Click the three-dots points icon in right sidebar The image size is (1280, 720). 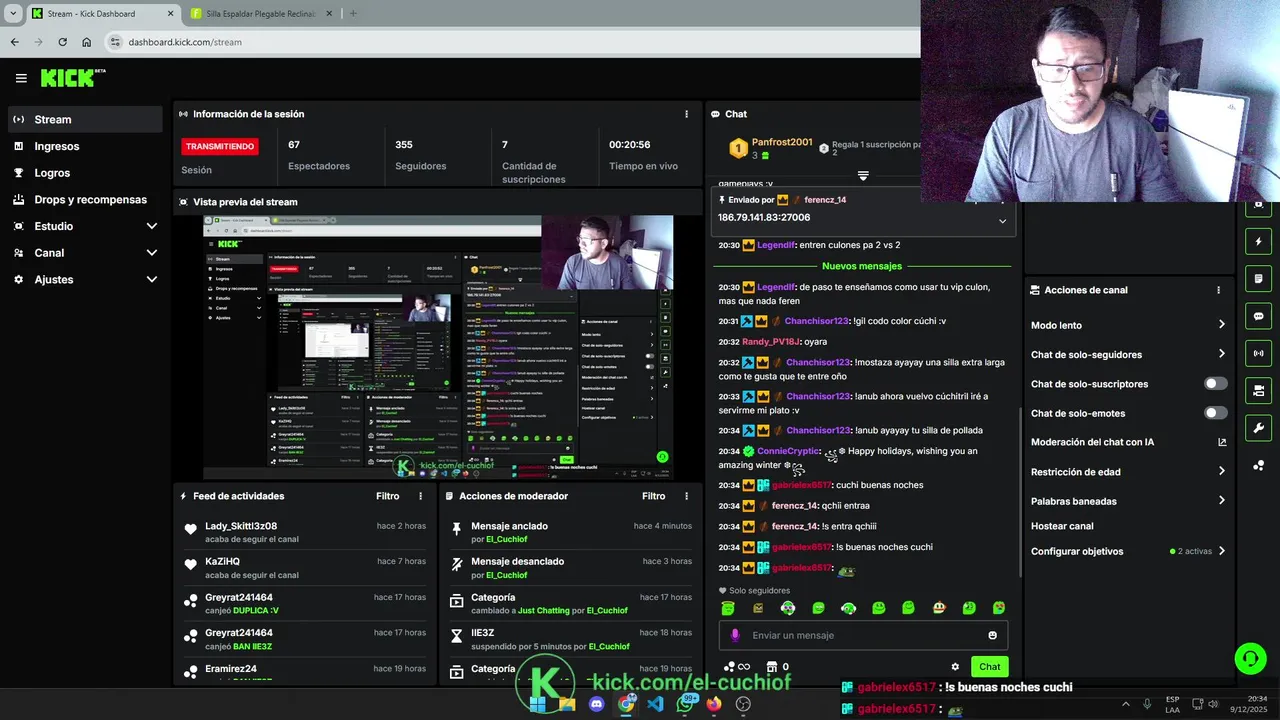pos(1258,465)
